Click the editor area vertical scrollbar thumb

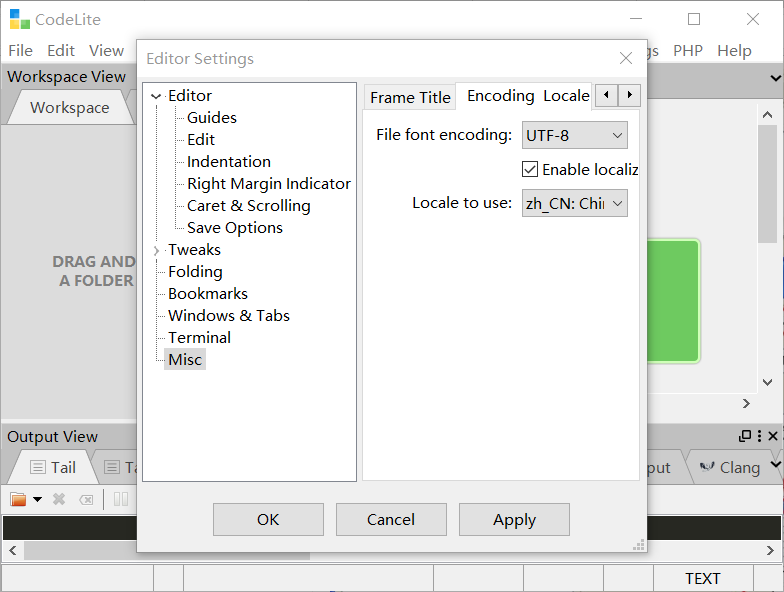click(x=768, y=184)
